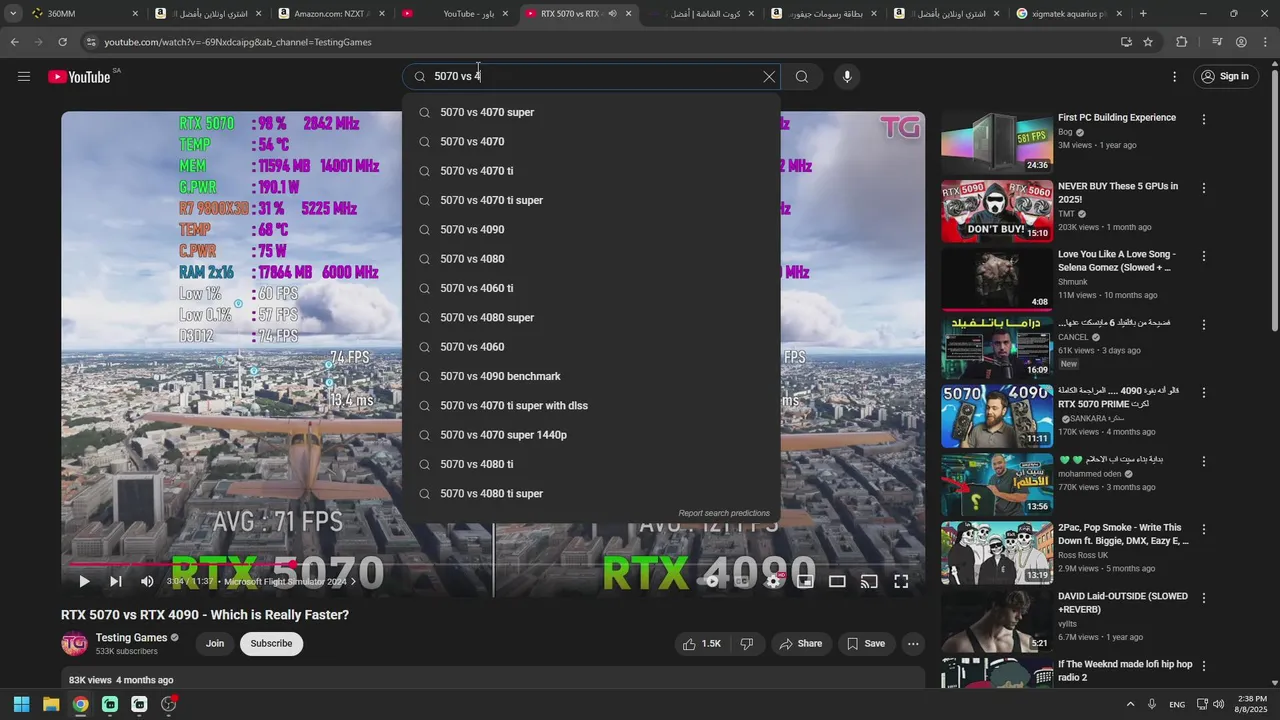Screen dimensions: 1280x720
Task: Open options for '2Pac, Pop Smoke' video
Action: pos(1204,529)
